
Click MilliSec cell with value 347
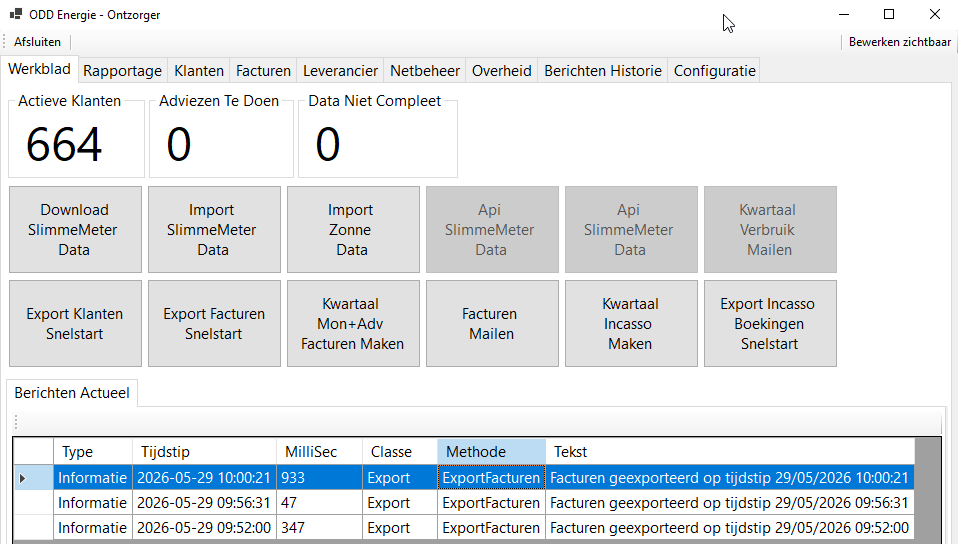coord(320,528)
